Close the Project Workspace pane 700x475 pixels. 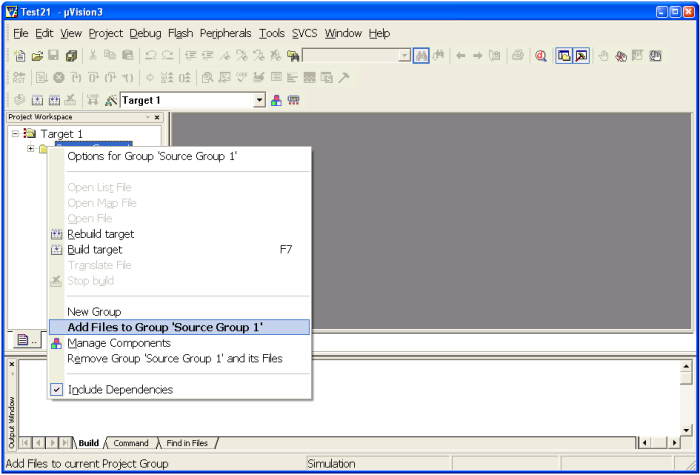pyautogui.click(x=157, y=117)
